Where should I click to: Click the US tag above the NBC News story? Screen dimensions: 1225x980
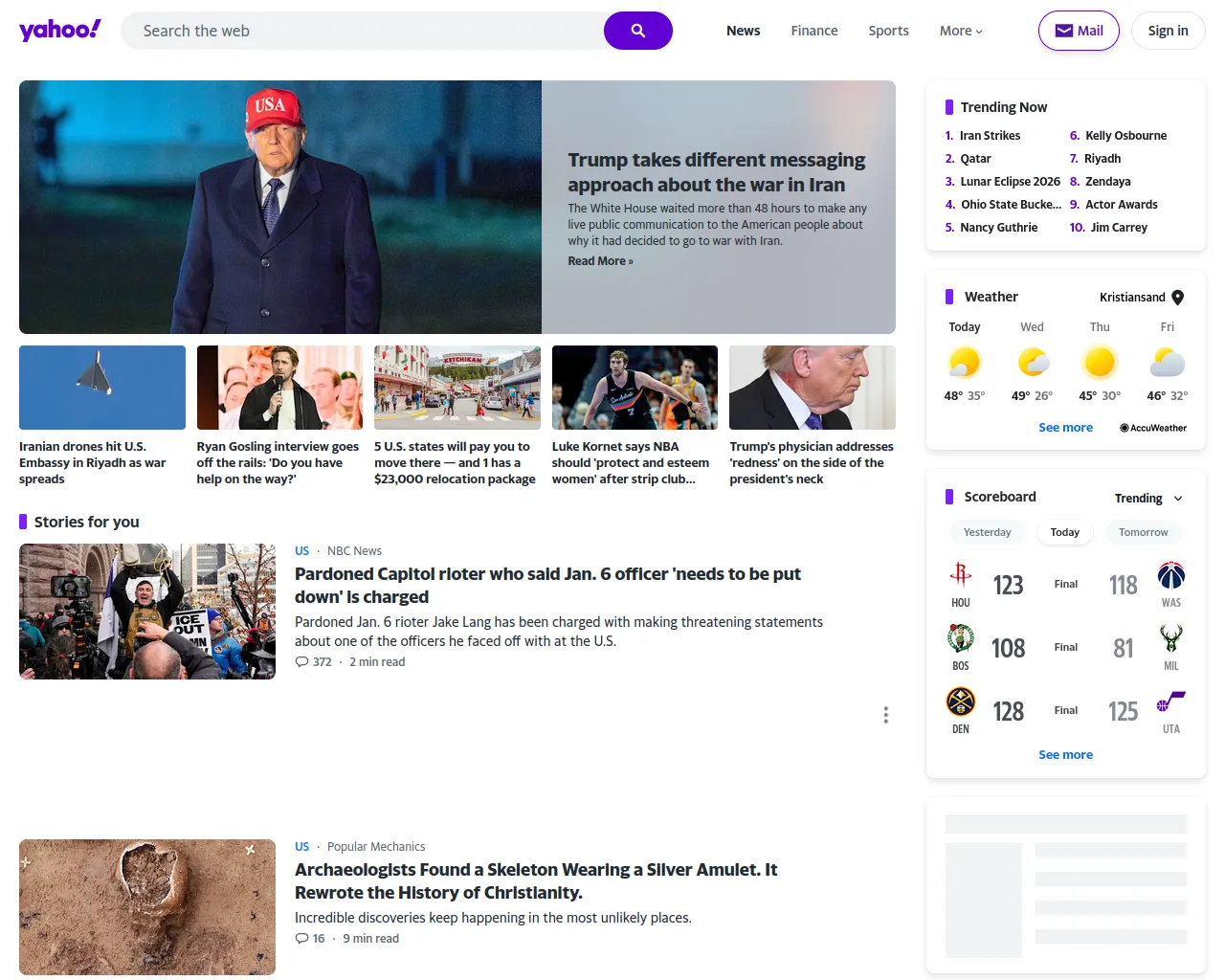(302, 551)
